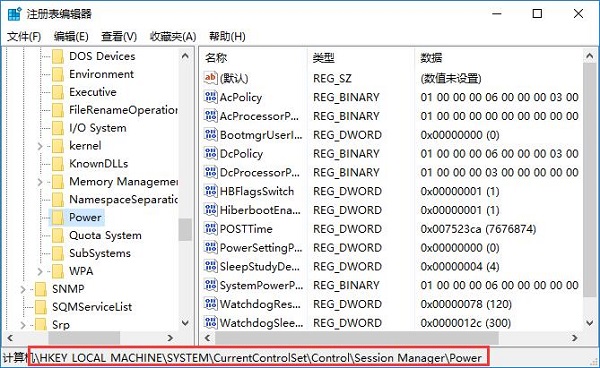Open the 查看(V) menu
Image resolution: width=600 pixels, height=368 pixels.
click(119, 36)
